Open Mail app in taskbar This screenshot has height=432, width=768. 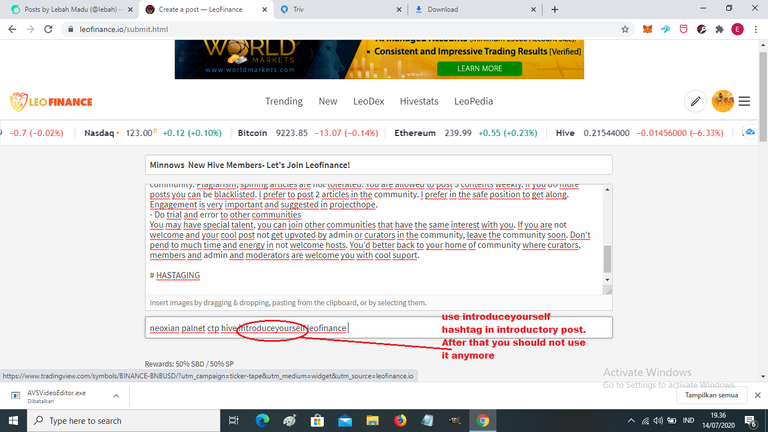coord(345,421)
